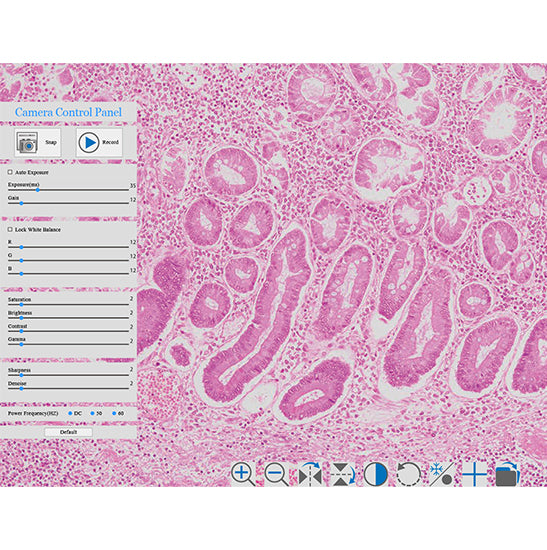Start recording with the Record play icon
This screenshot has height=550, width=547.
[x=89, y=142]
